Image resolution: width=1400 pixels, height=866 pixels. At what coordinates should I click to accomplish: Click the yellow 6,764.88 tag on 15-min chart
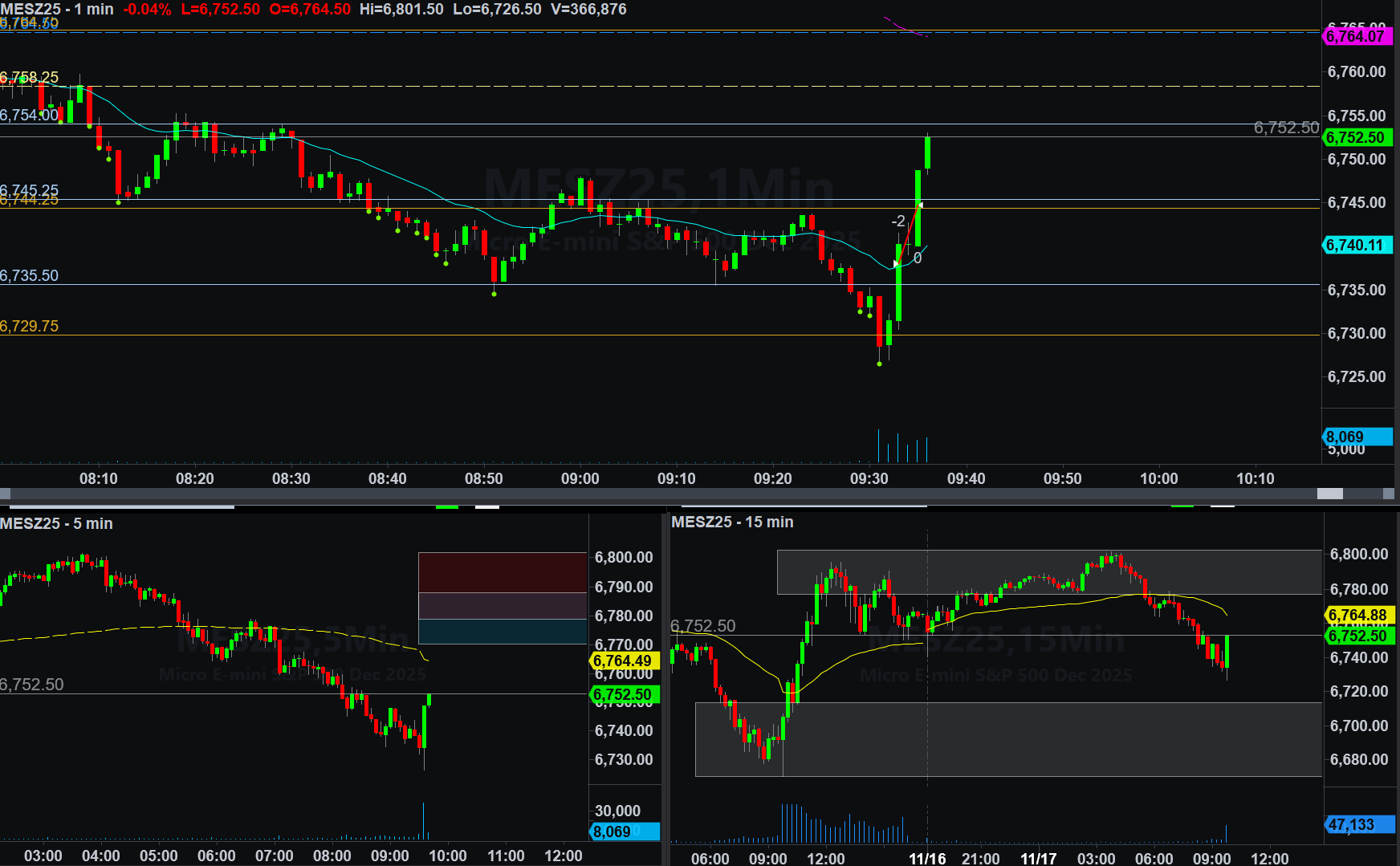coord(1358,615)
